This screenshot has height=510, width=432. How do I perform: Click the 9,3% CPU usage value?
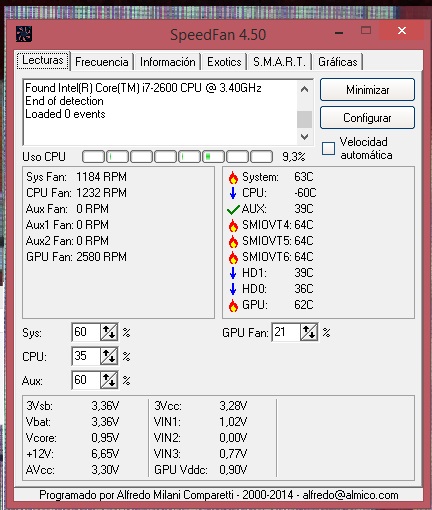[294, 157]
